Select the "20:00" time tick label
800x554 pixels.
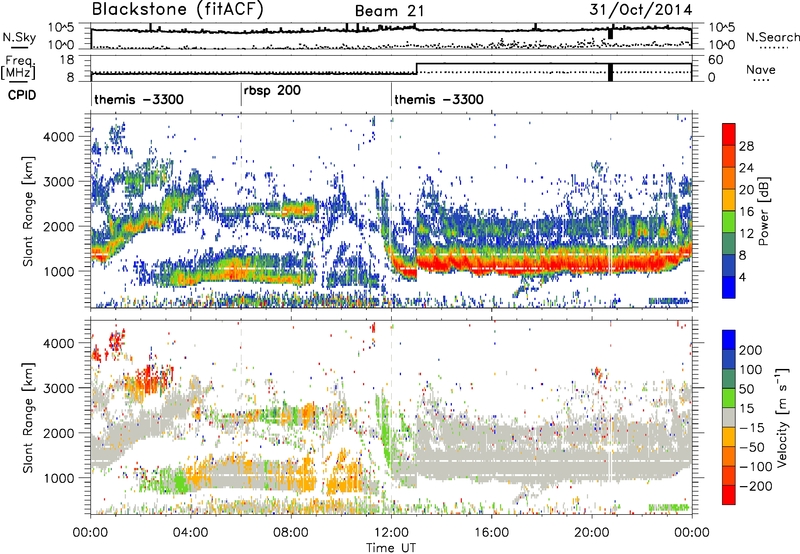click(591, 533)
